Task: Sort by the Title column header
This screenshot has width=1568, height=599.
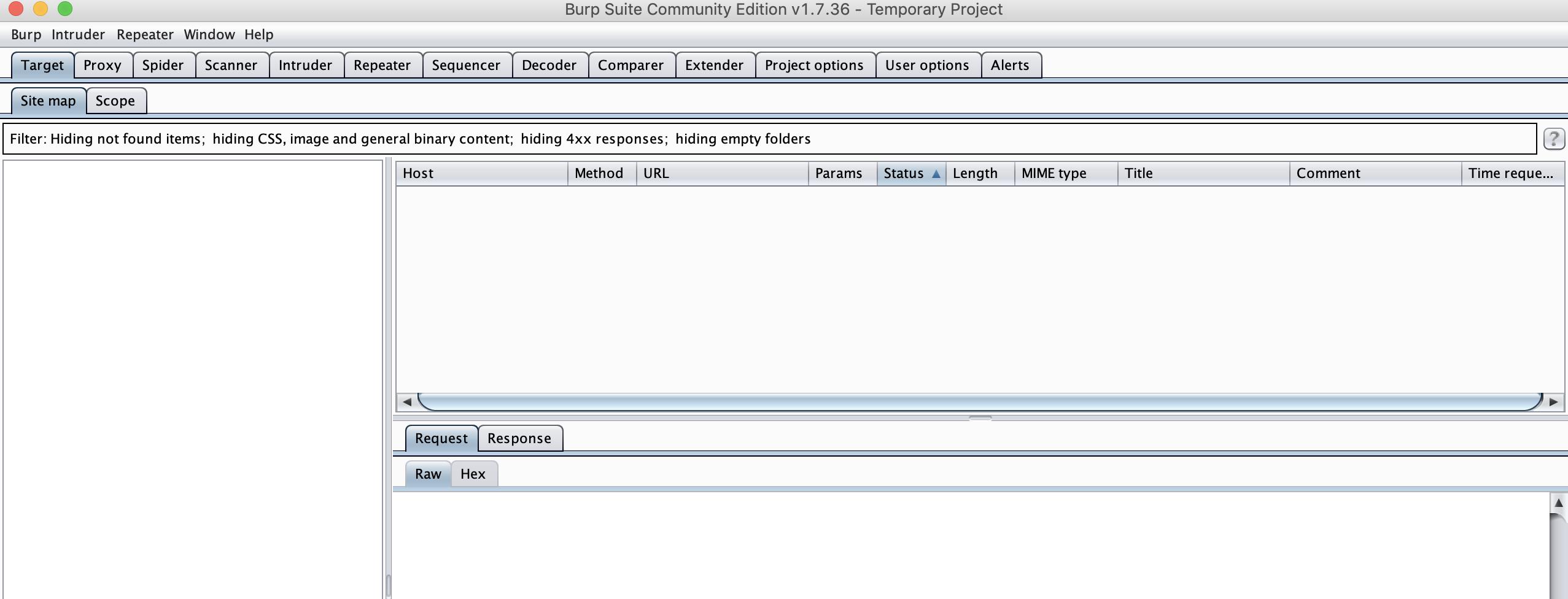Action: point(1204,174)
